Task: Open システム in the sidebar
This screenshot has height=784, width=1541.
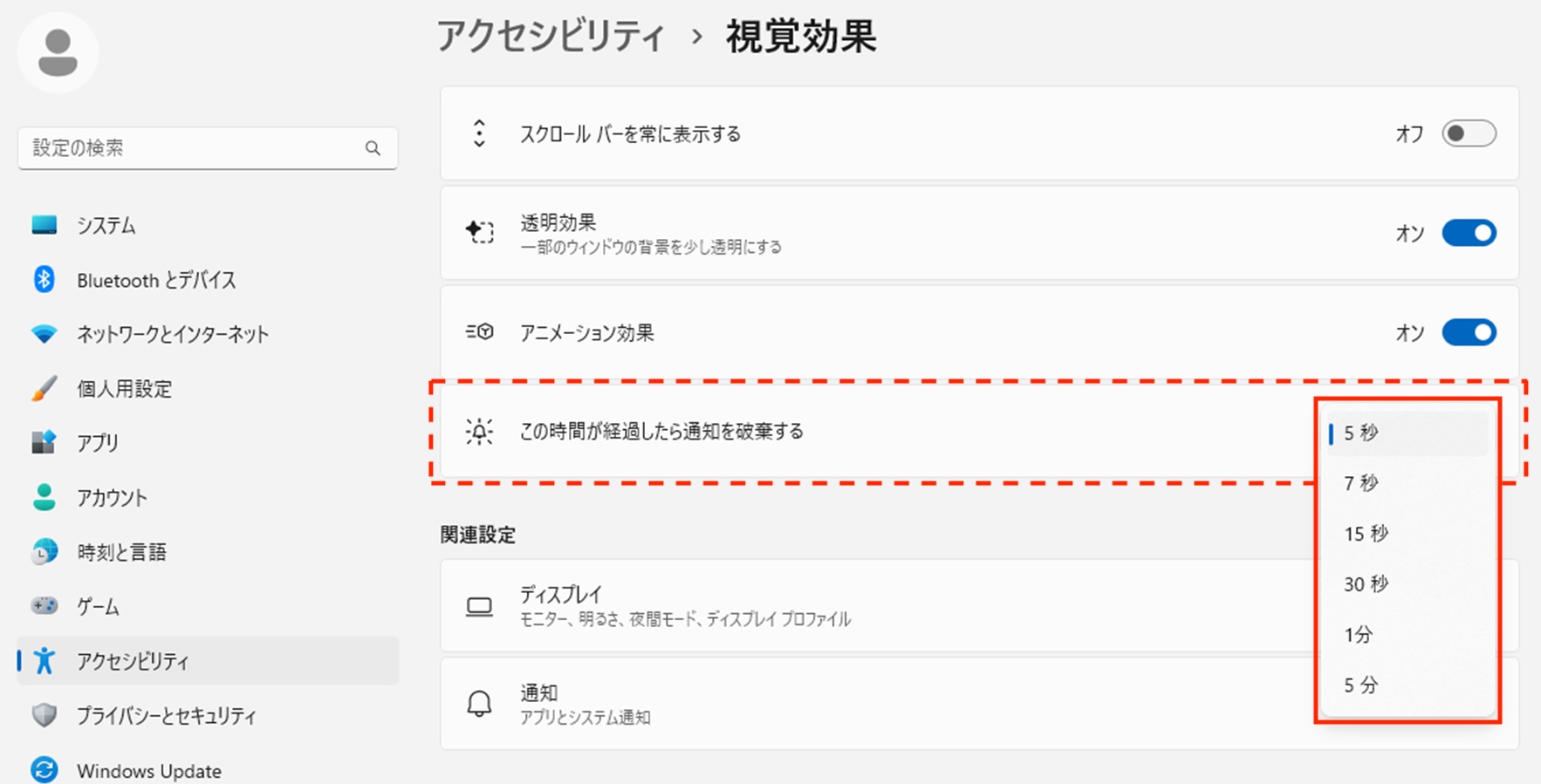Action: (106, 226)
